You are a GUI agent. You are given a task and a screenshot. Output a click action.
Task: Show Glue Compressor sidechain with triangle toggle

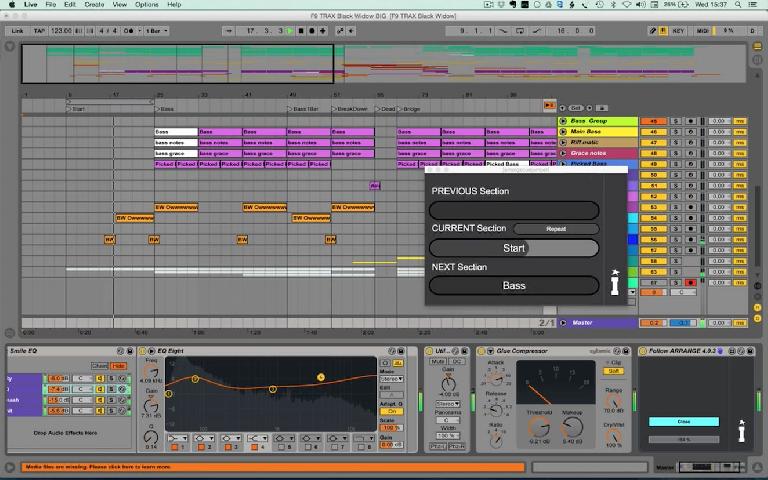pos(490,351)
